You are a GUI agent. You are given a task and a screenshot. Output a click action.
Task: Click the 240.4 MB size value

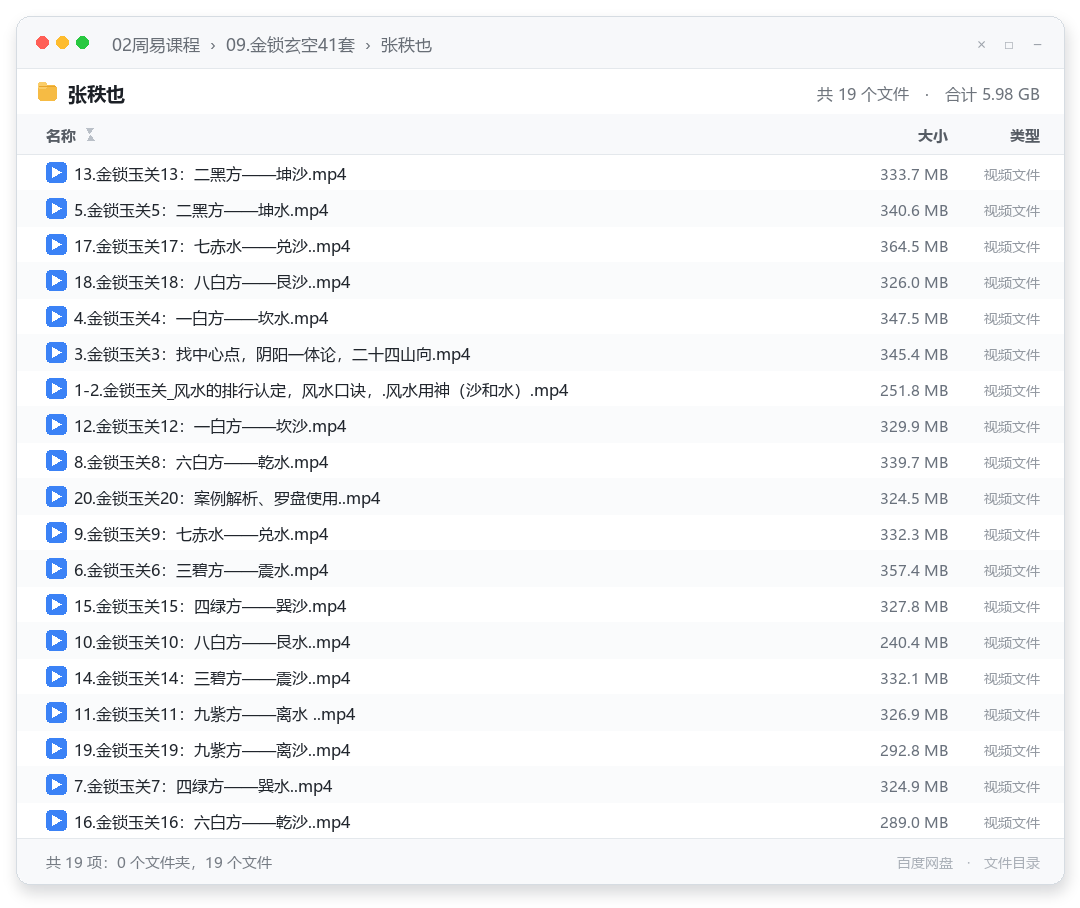(914, 643)
